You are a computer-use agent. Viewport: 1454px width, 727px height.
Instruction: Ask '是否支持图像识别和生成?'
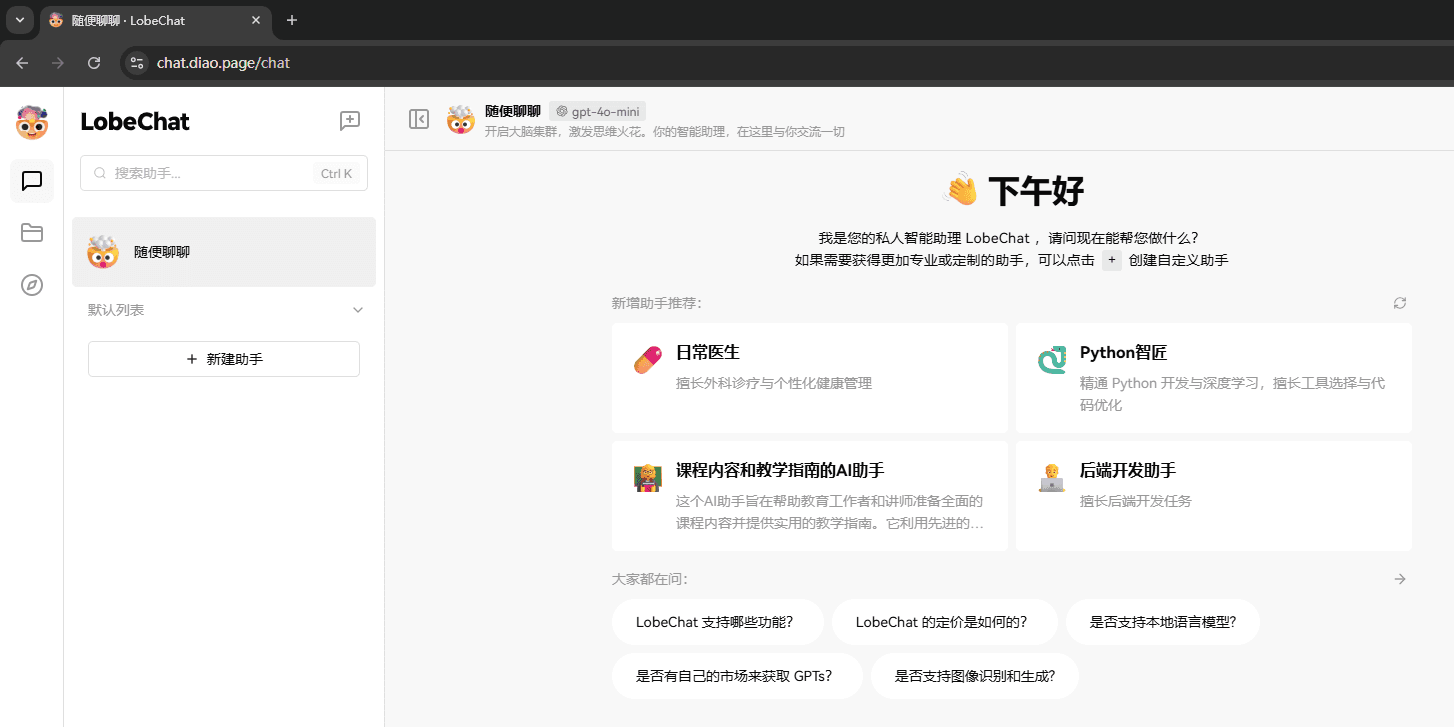tap(975, 676)
